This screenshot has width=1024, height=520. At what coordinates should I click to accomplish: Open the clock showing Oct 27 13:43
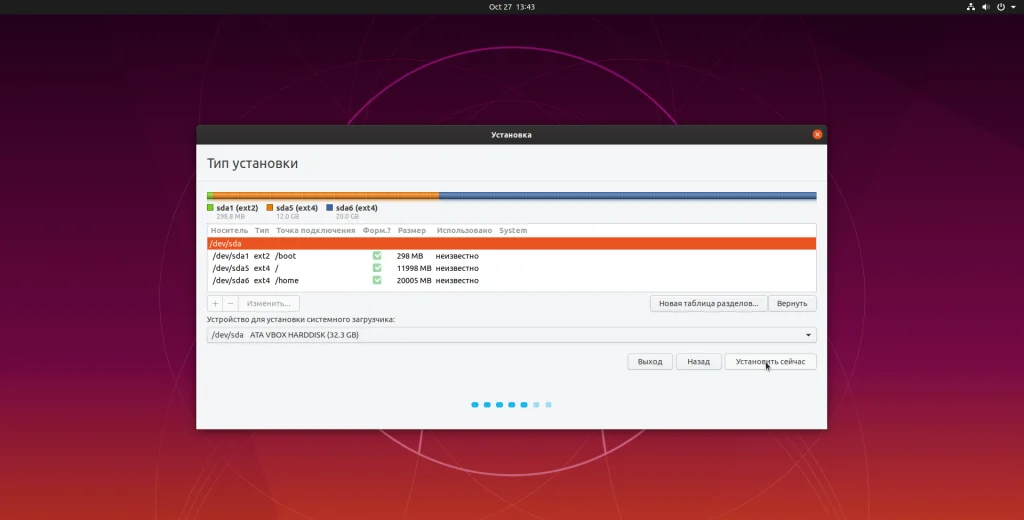tap(511, 7)
